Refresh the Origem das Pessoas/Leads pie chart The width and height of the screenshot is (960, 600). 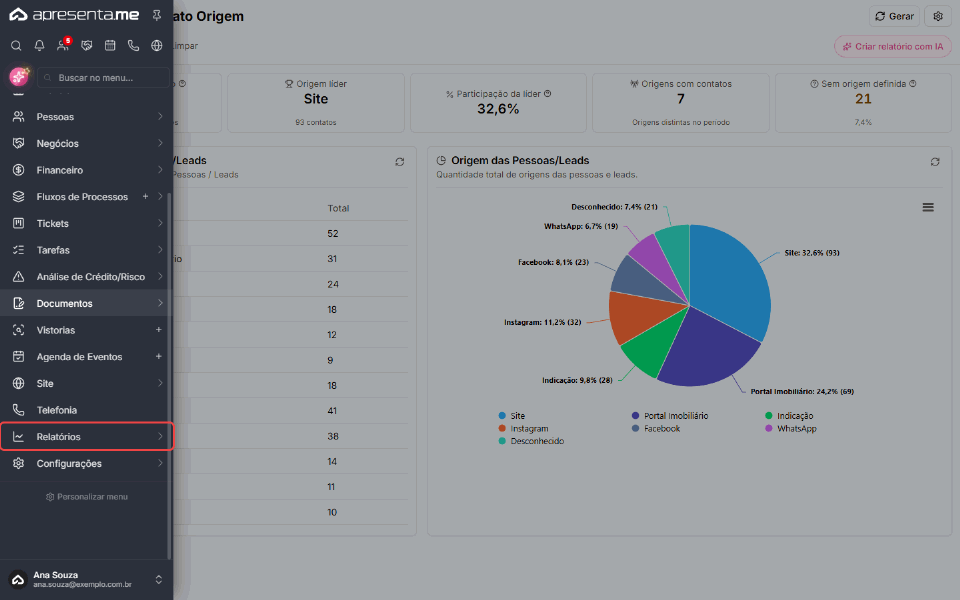(x=935, y=162)
